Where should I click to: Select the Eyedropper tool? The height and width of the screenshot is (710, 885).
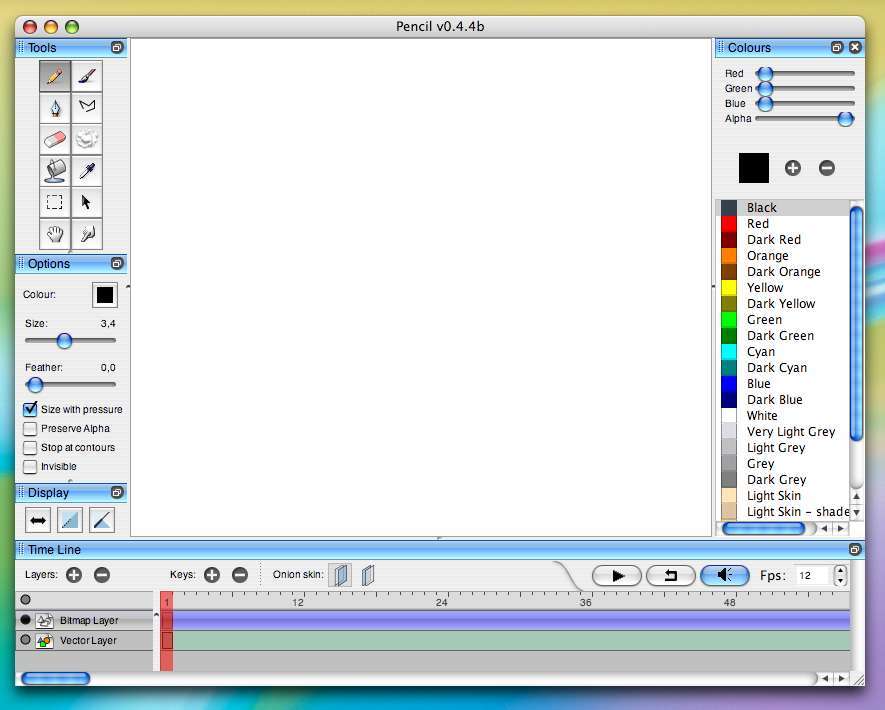pos(86,170)
